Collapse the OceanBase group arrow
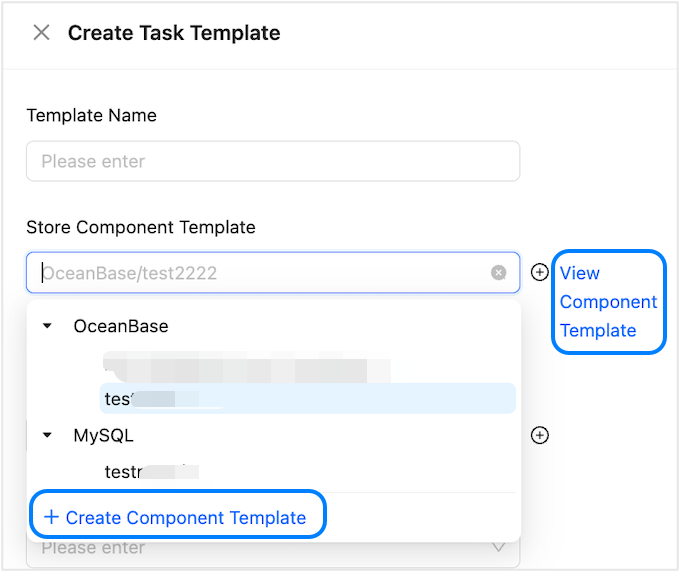 coord(47,327)
